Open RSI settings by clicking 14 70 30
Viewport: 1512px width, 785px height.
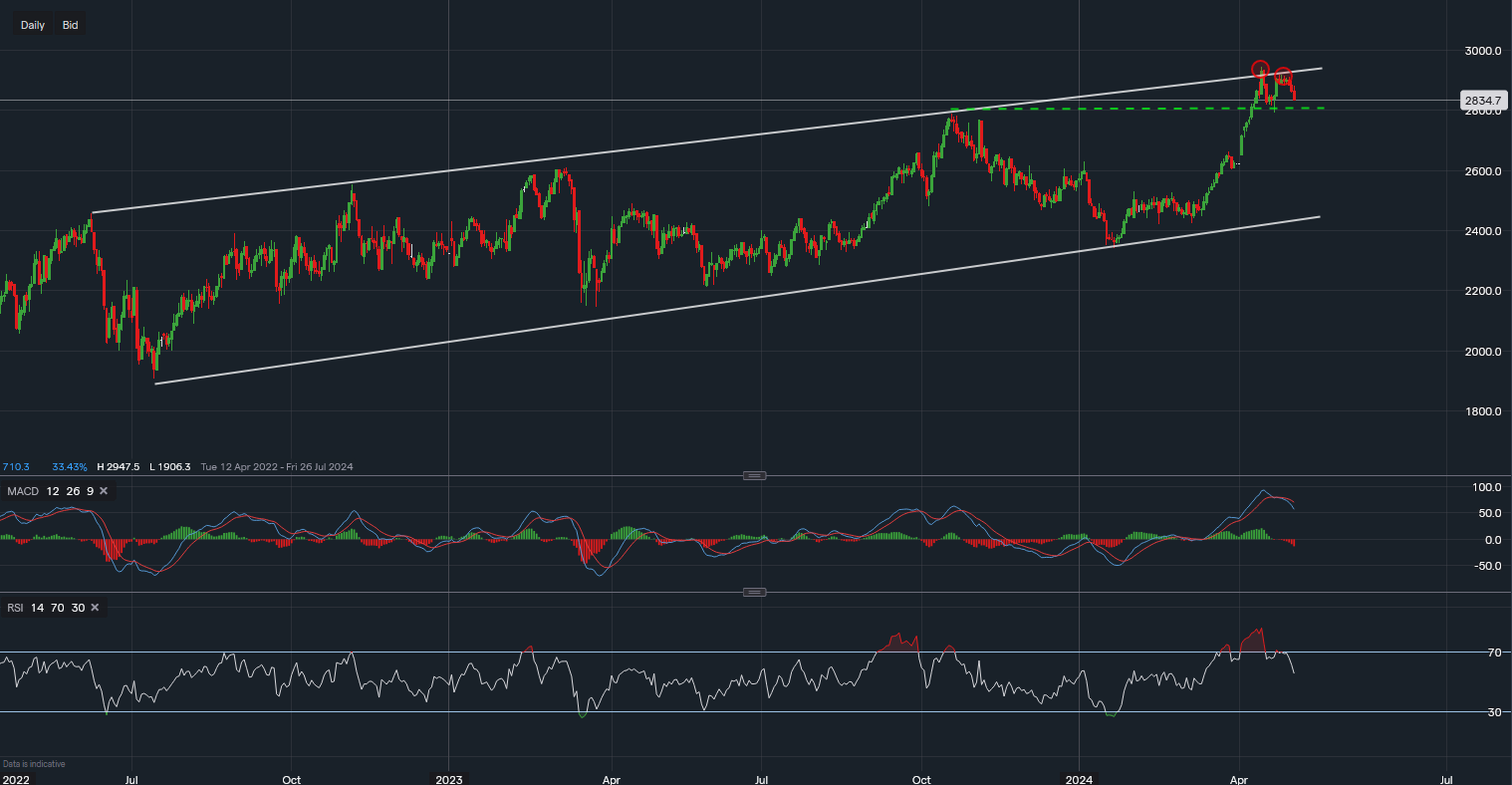pos(57,607)
